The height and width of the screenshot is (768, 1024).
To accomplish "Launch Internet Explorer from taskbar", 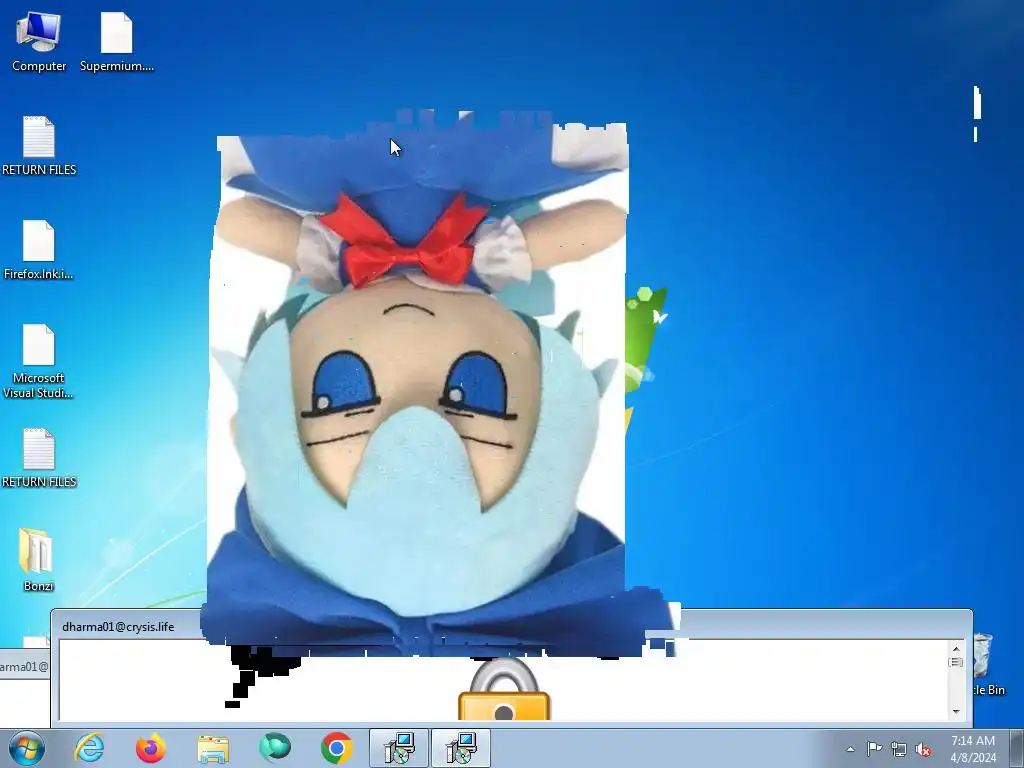I will [x=89, y=748].
